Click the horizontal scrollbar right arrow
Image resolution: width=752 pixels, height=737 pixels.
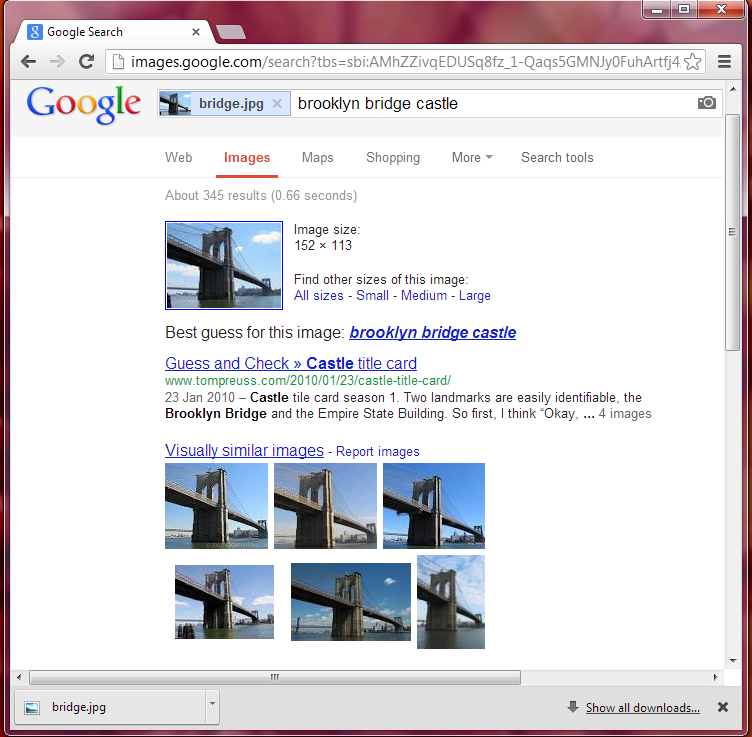716,678
